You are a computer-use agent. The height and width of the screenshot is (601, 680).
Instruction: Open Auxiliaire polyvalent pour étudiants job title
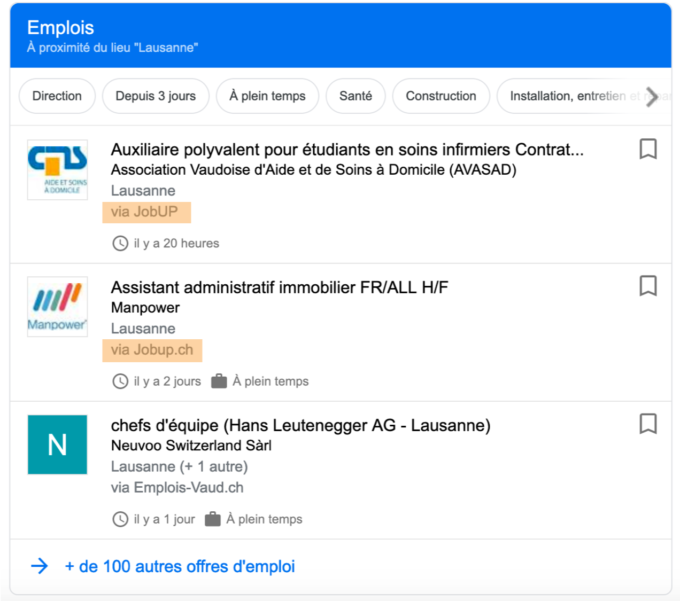click(347, 150)
